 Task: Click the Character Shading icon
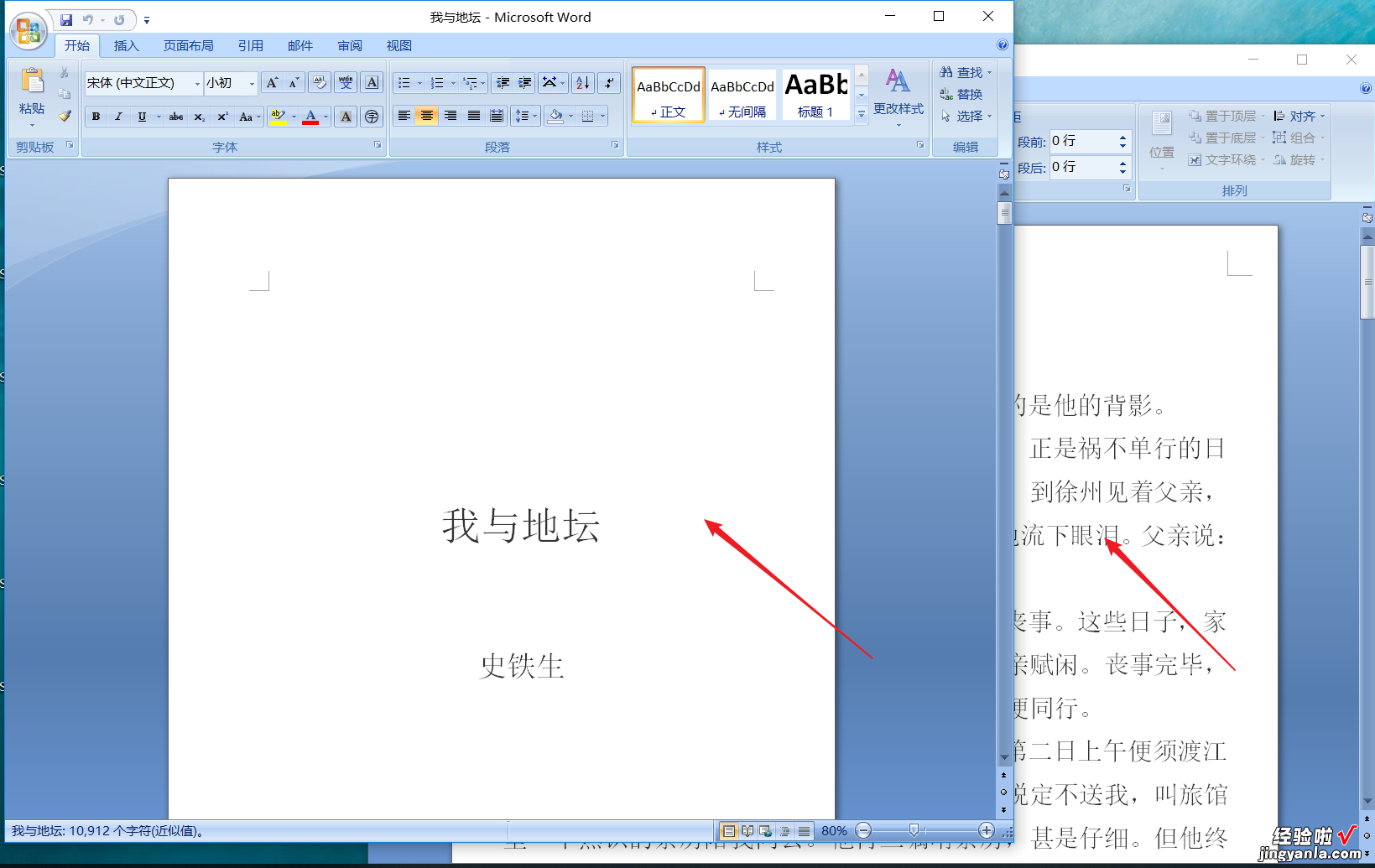346,117
